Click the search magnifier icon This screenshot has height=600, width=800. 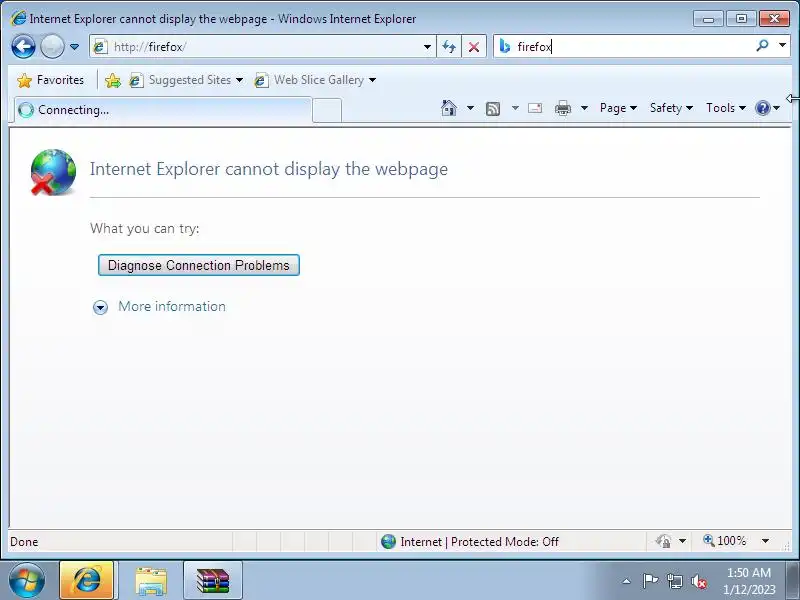(x=762, y=46)
